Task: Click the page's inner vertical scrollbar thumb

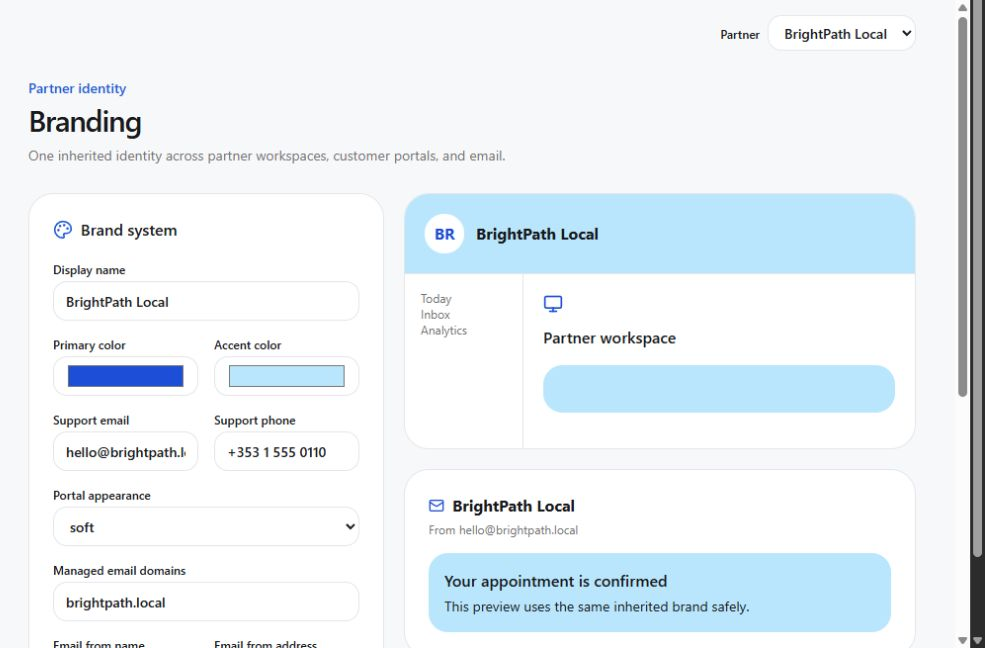Action: [962, 207]
